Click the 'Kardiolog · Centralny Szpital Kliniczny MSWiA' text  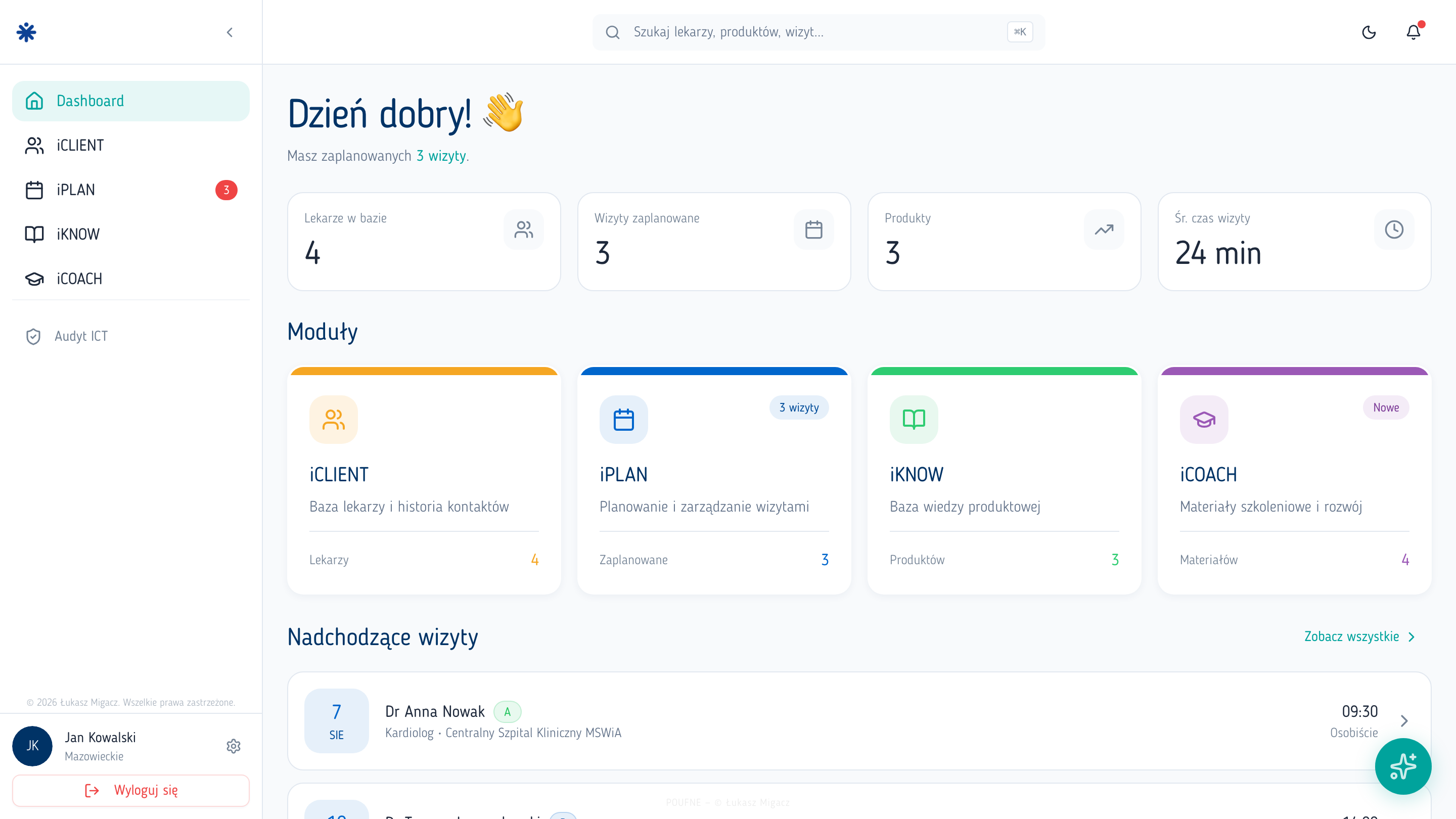(x=503, y=733)
